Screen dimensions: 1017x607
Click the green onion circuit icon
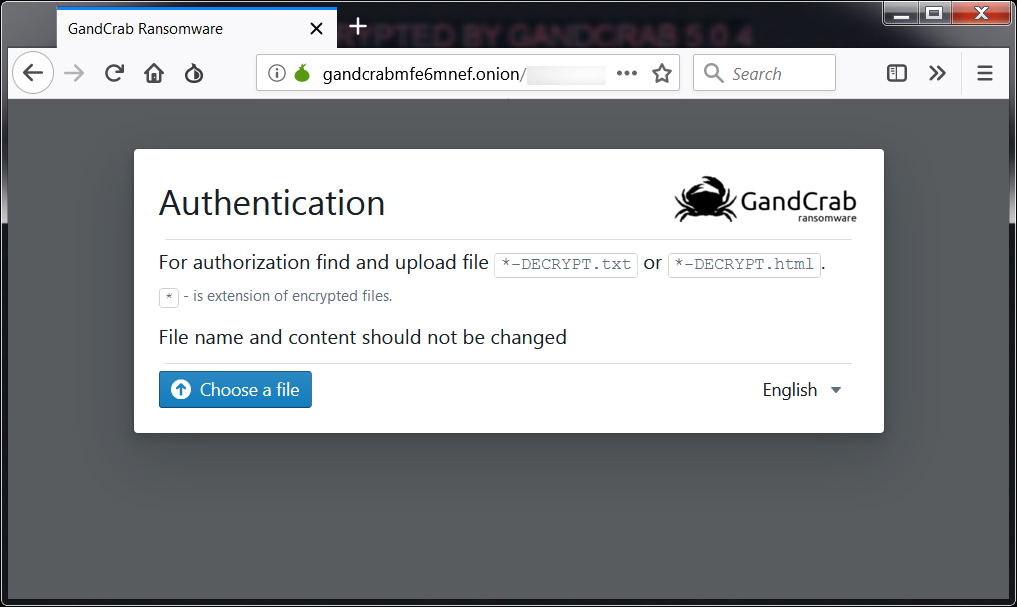point(302,73)
